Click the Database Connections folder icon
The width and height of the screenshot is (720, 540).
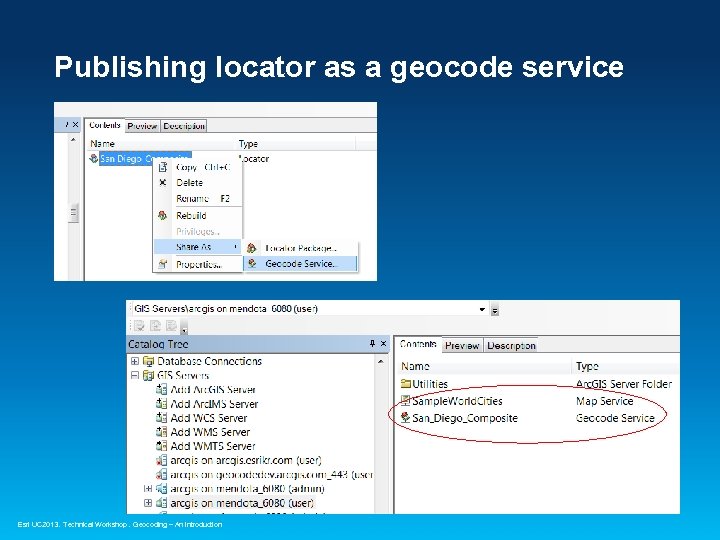coord(148,361)
